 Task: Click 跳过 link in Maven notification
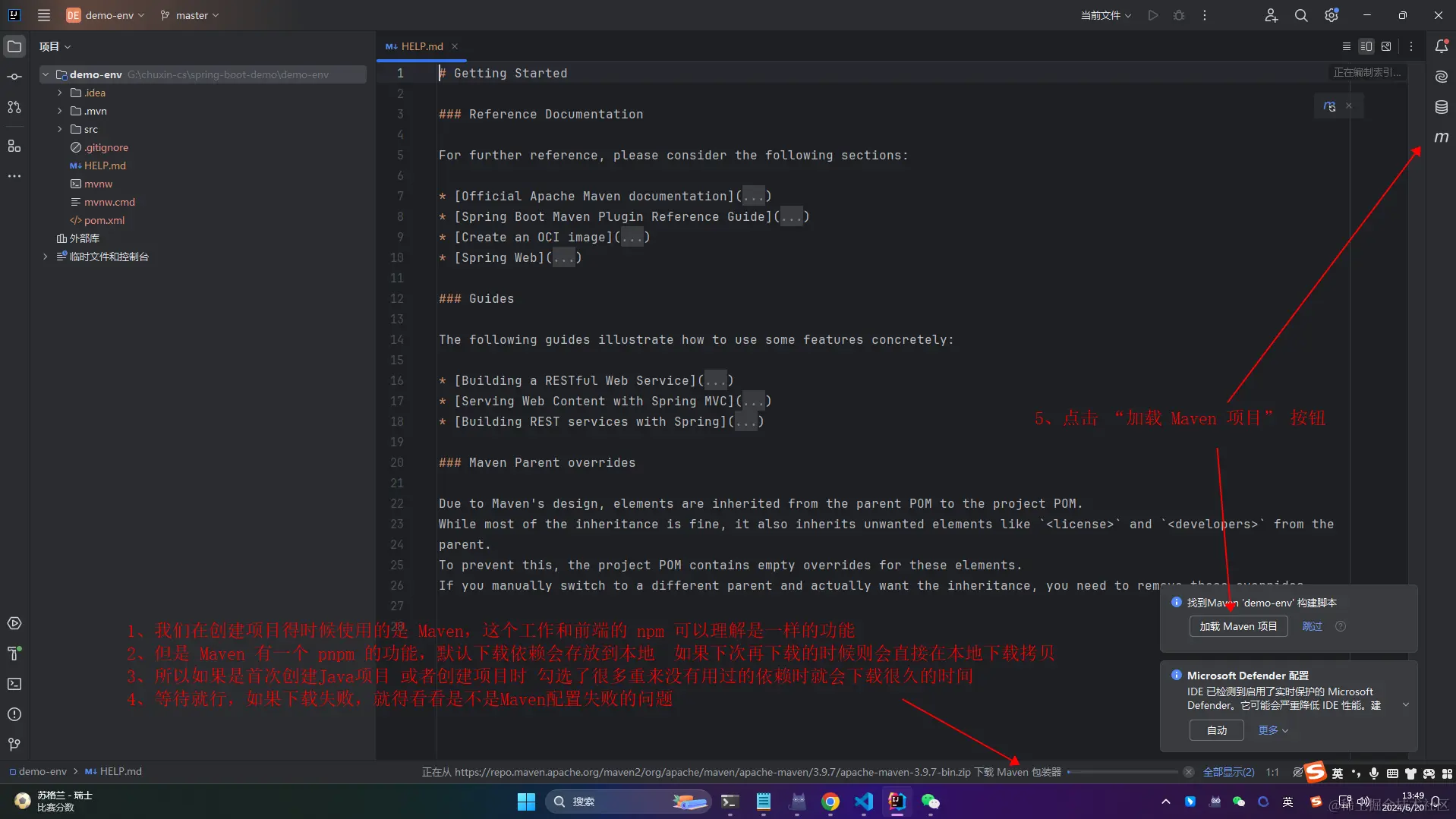(1312, 626)
